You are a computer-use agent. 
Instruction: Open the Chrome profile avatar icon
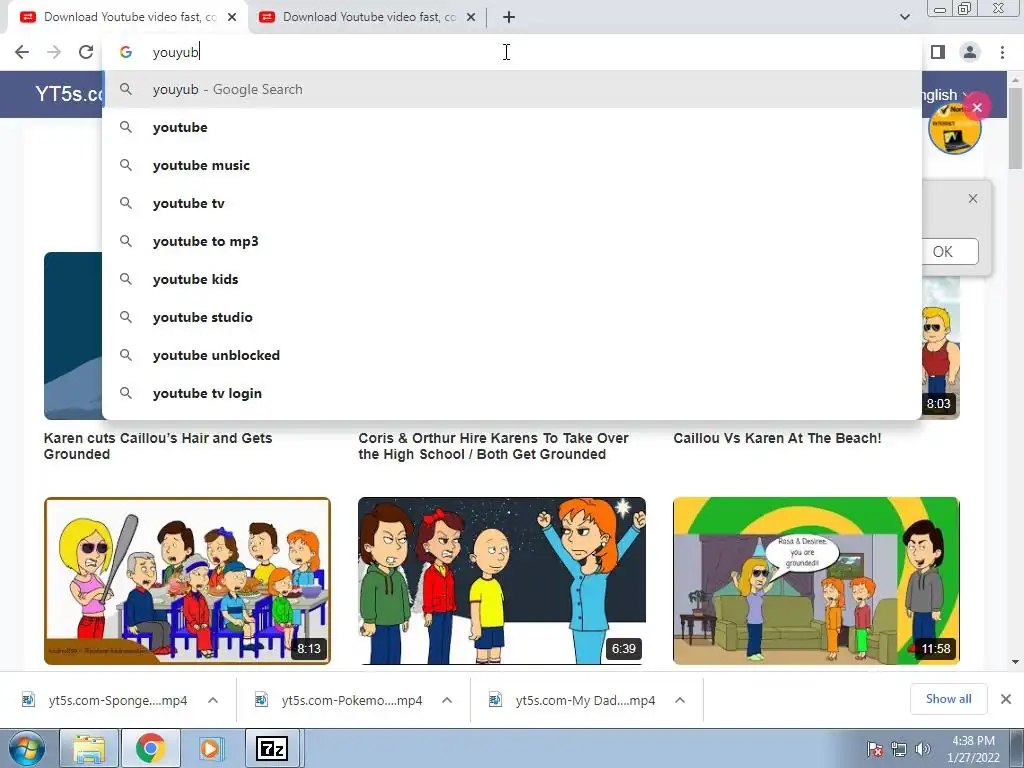(970, 52)
